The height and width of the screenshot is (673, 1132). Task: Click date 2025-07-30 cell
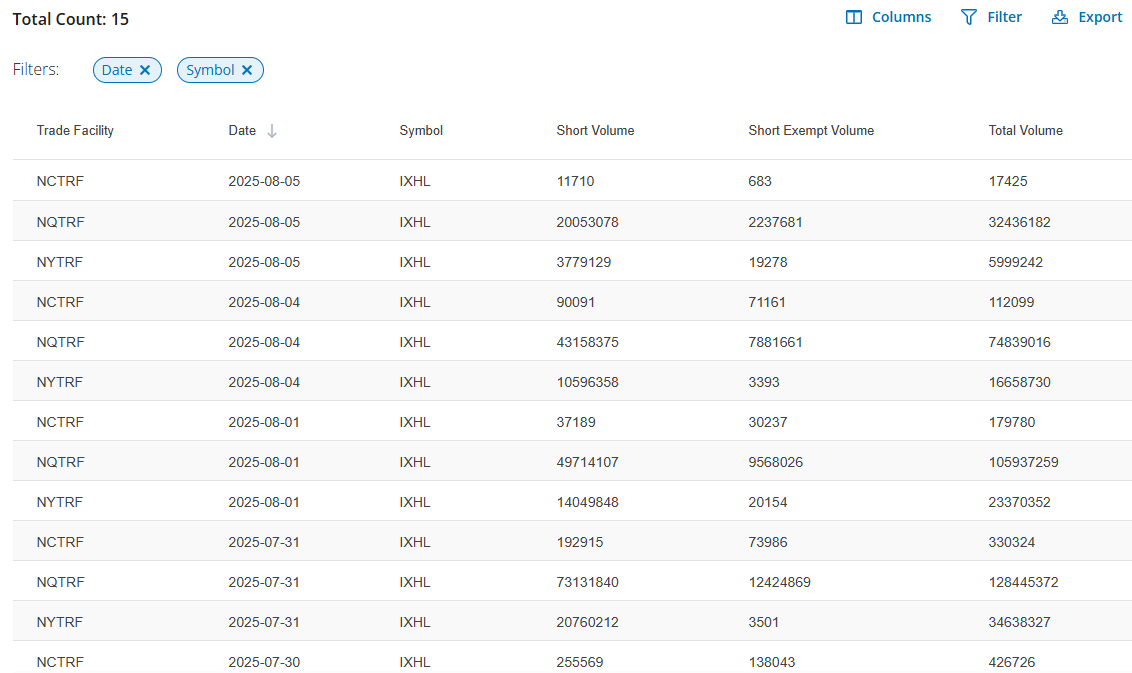264,662
